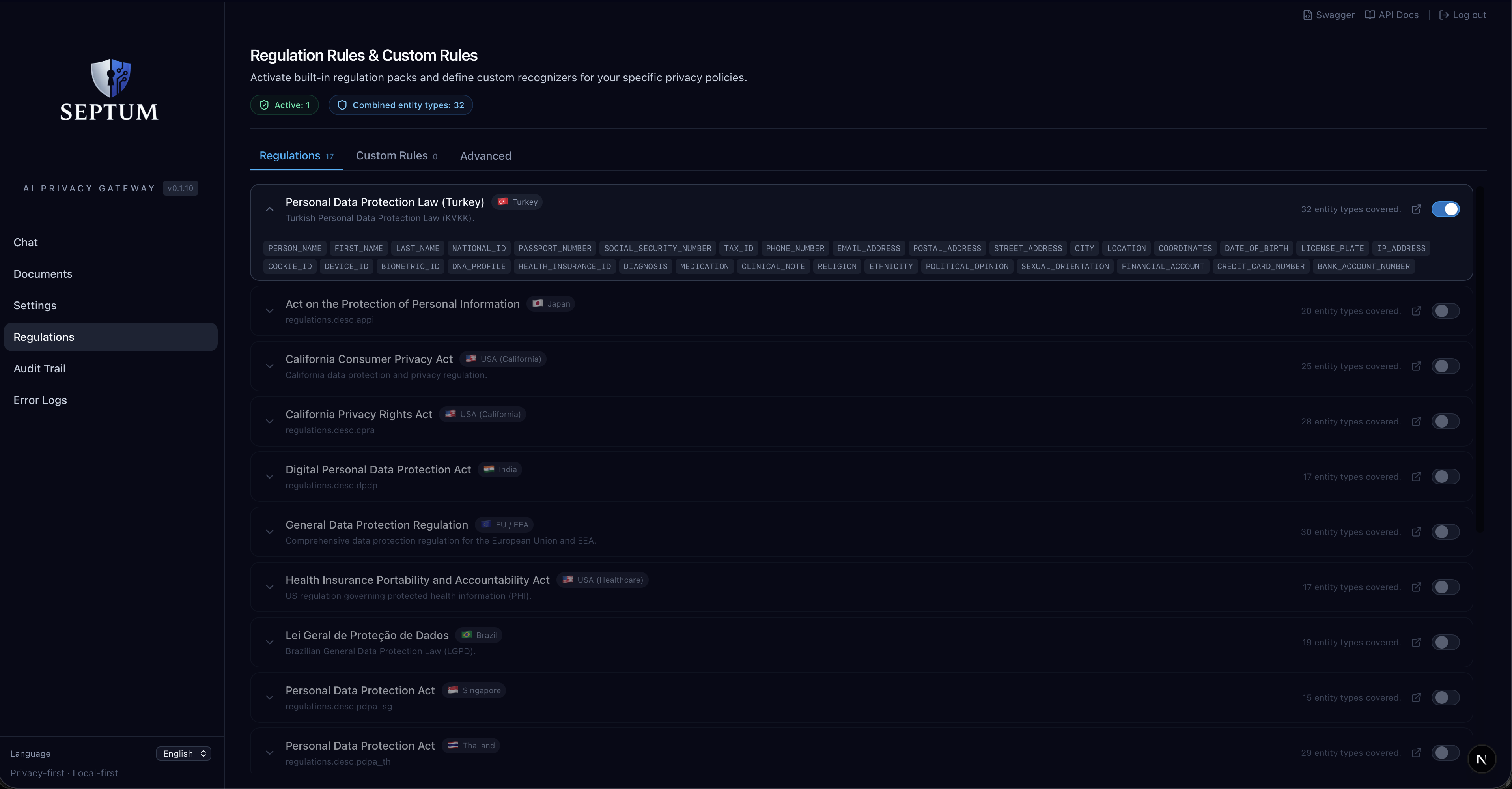1512x789 pixels.
Task: Switch to the Advanced tab
Action: coord(485,156)
